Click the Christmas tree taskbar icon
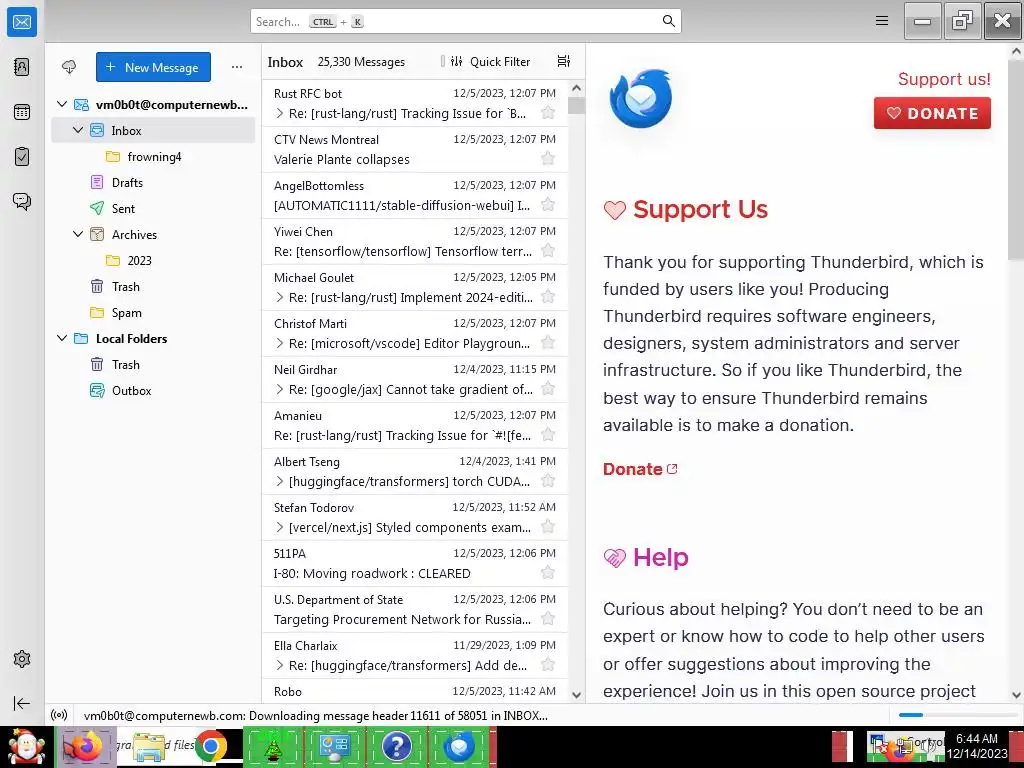The height and width of the screenshot is (768, 1024). click(x=272, y=746)
